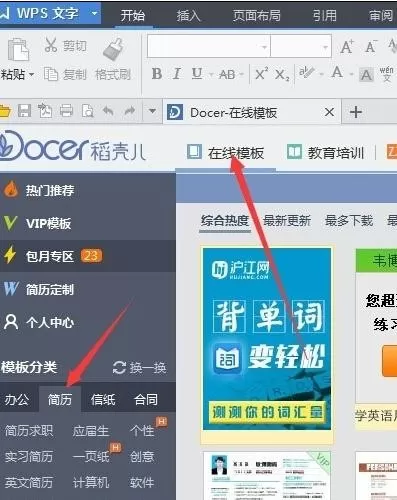Screen dimensions: 397x500
Task: Expand the highlight color dropdown arrow
Action: 321,74
